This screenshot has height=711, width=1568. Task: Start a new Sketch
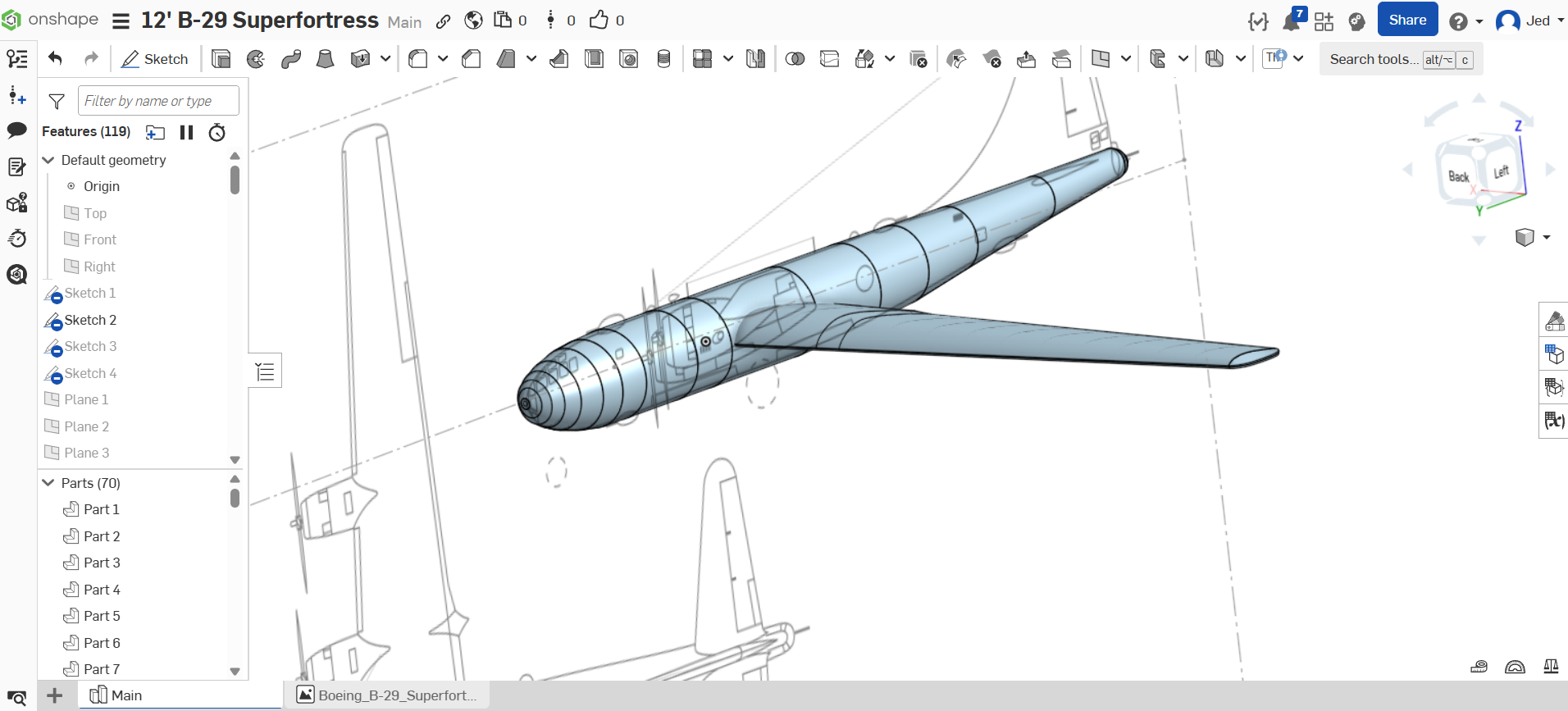point(155,58)
